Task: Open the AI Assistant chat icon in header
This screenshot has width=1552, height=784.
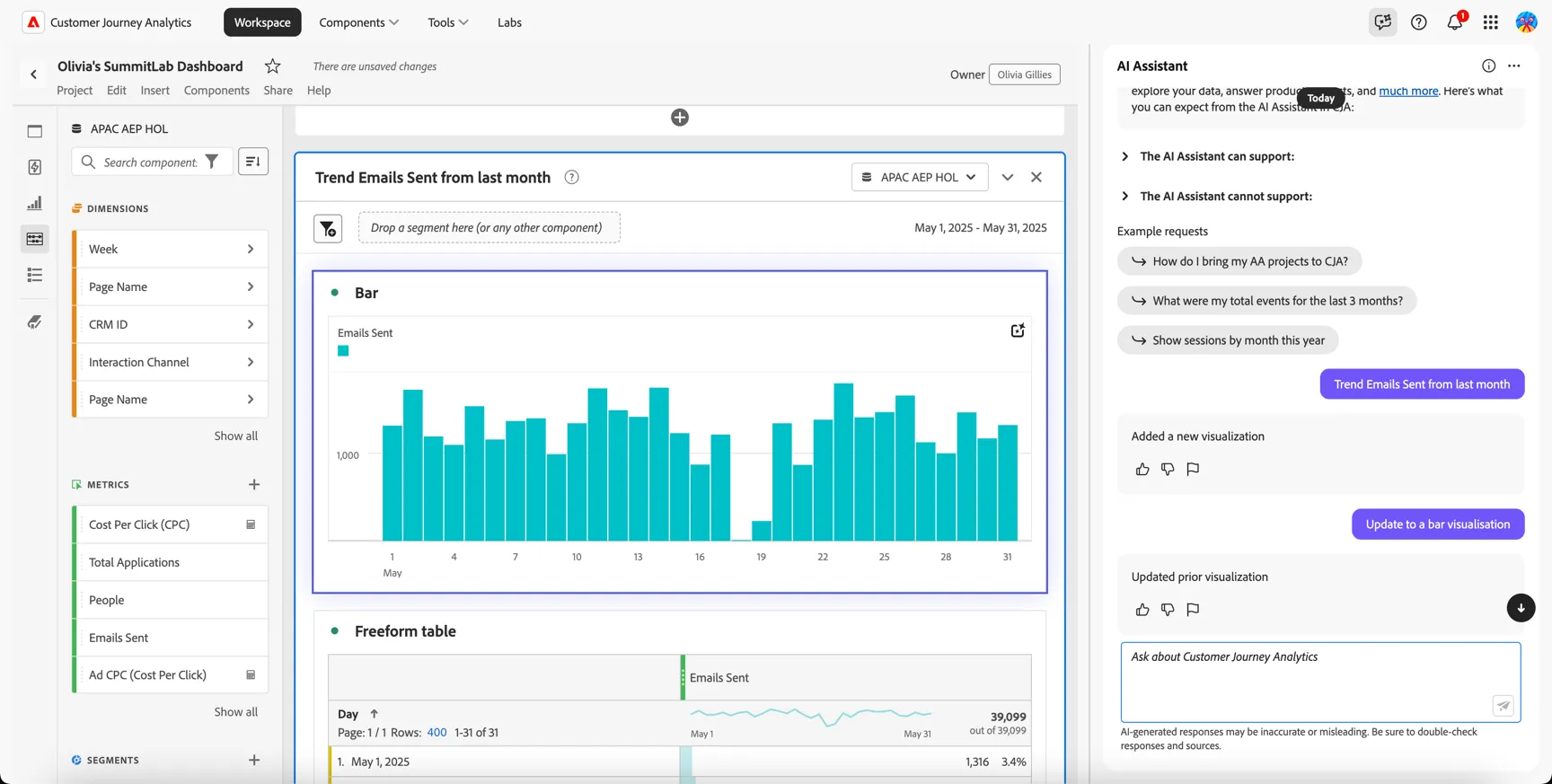Action: click(1383, 22)
